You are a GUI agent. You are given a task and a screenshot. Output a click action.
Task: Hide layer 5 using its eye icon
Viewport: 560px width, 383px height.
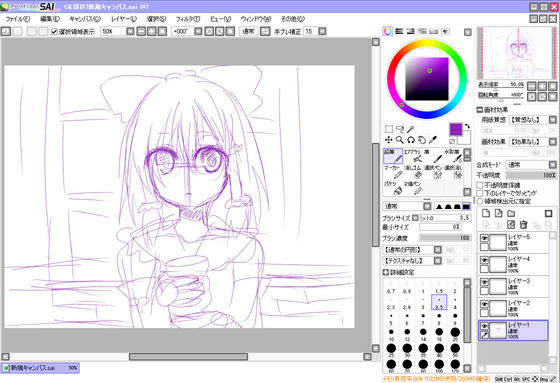pyautogui.click(x=484, y=238)
